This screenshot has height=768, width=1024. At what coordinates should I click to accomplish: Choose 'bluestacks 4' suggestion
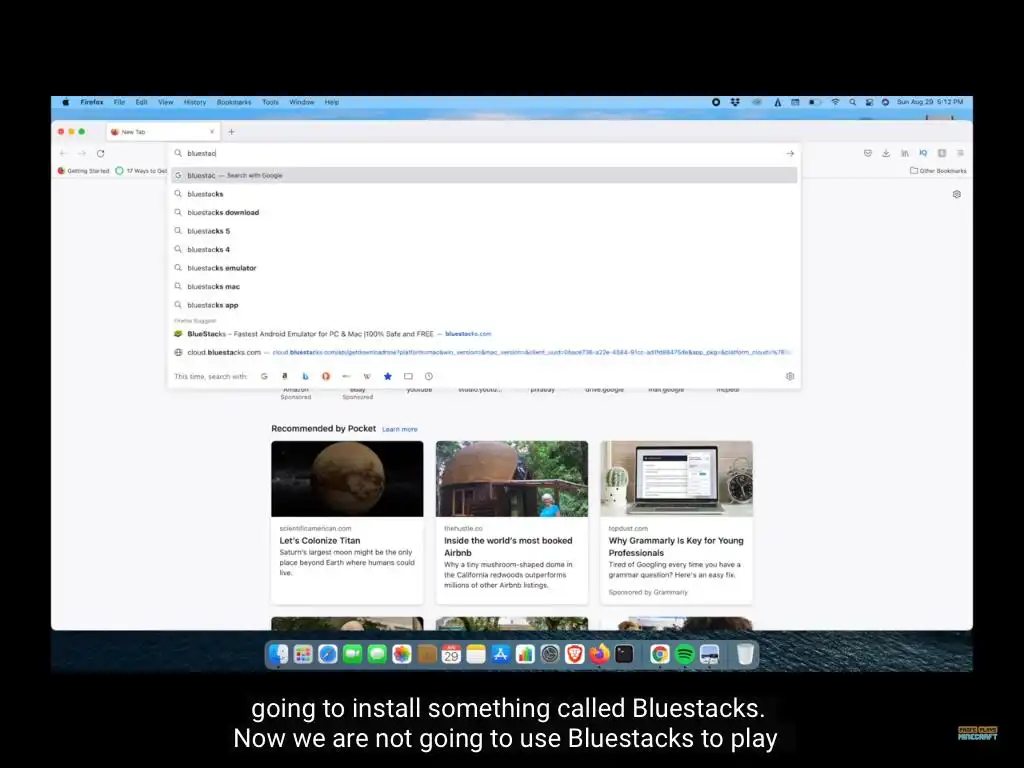tap(484, 249)
